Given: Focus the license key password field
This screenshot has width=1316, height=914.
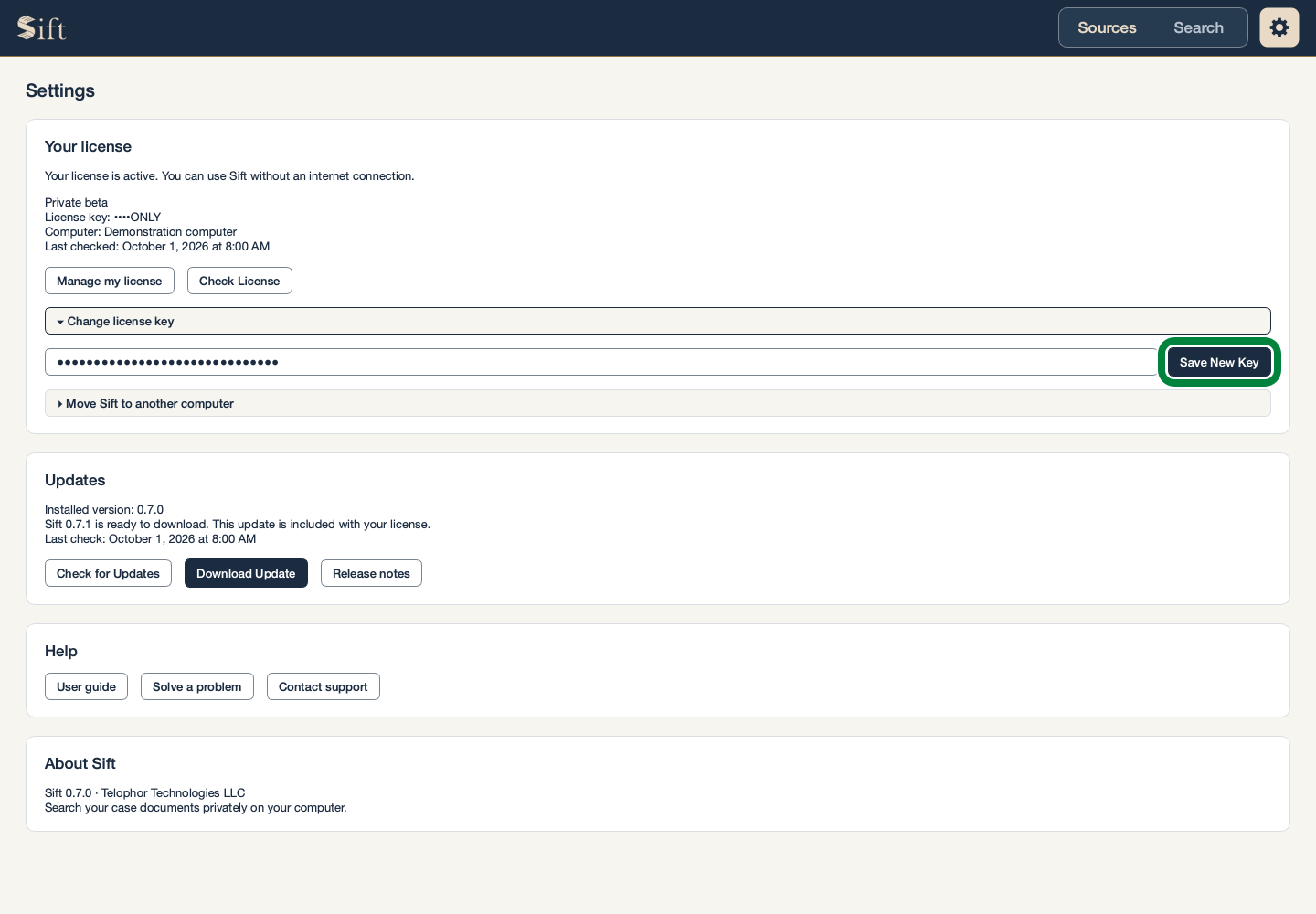Looking at the screenshot, I should pyautogui.click(x=601, y=362).
